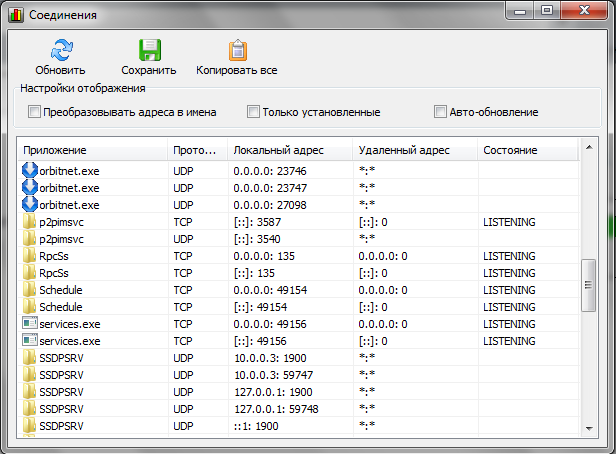Click the Сохранить floppy disk icon

click(149, 50)
